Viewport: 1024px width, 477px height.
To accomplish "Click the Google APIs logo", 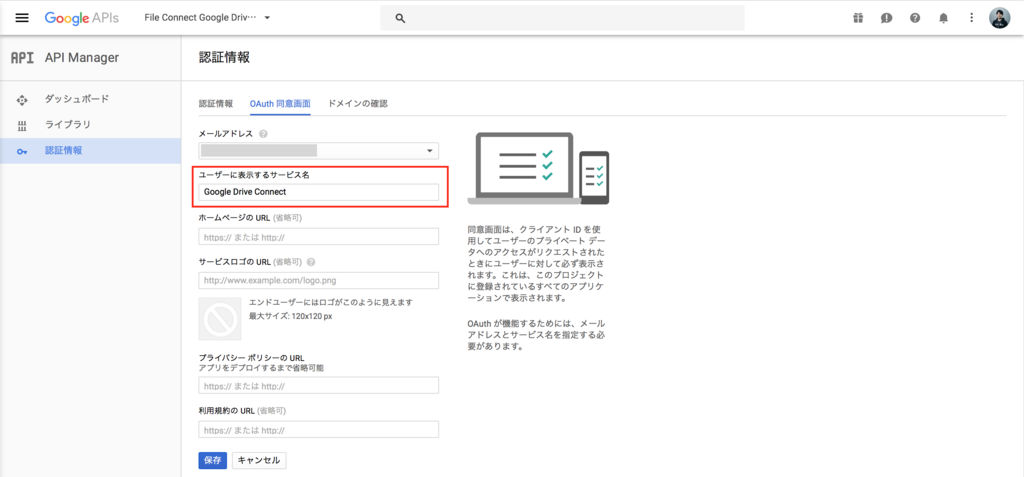I will point(82,18).
